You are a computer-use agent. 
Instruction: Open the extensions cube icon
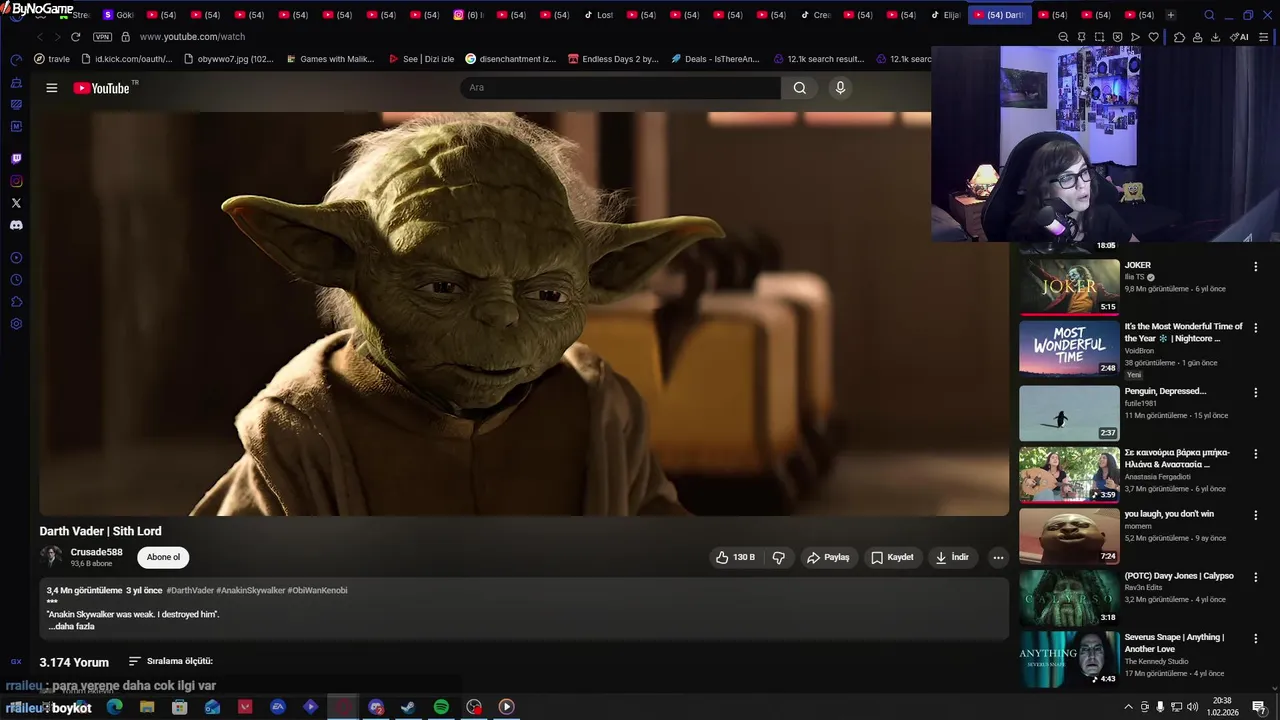click(x=1179, y=37)
